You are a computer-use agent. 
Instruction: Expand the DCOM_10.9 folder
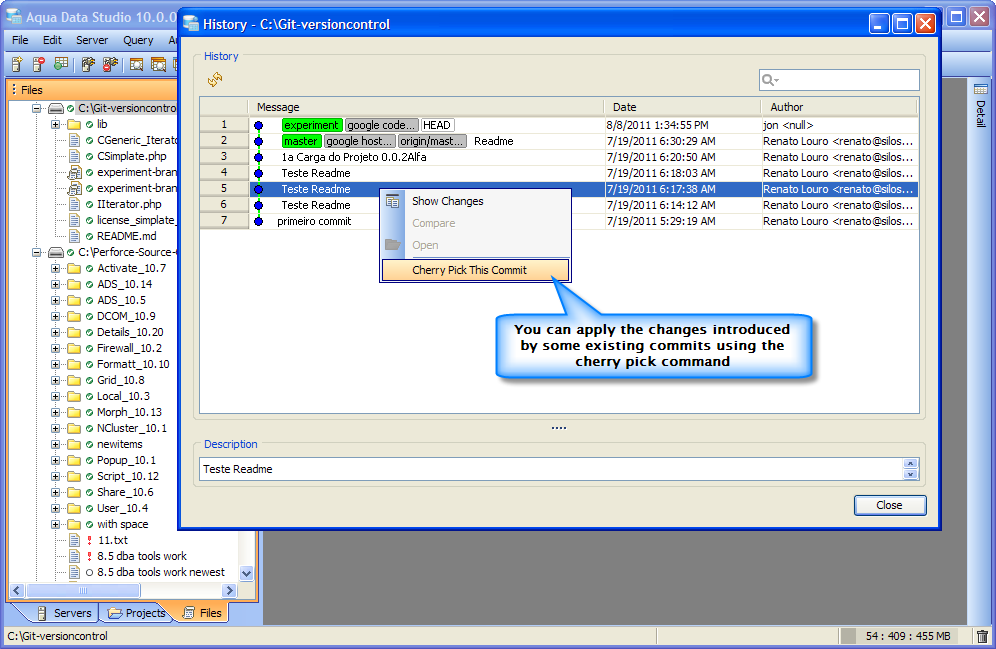[56, 316]
